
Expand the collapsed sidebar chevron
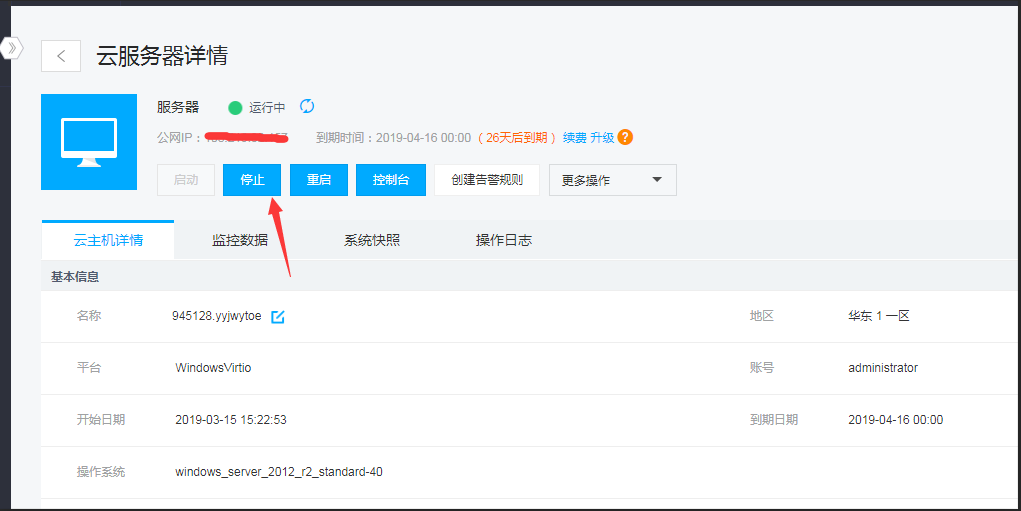click(x=11, y=47)
